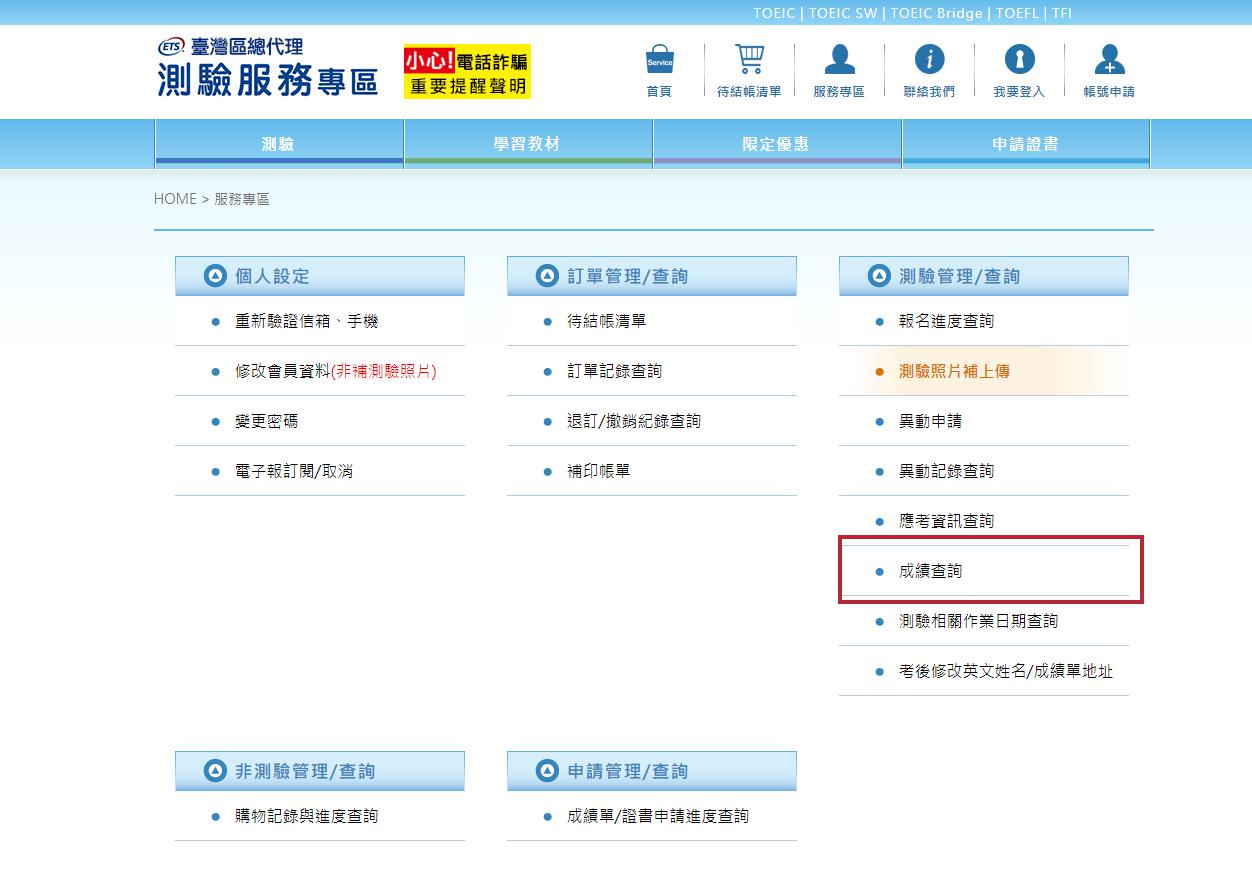Click the TOEIC link in top bar
The height and width of the screenshot is (886, 1252).
tap(774, 13)
